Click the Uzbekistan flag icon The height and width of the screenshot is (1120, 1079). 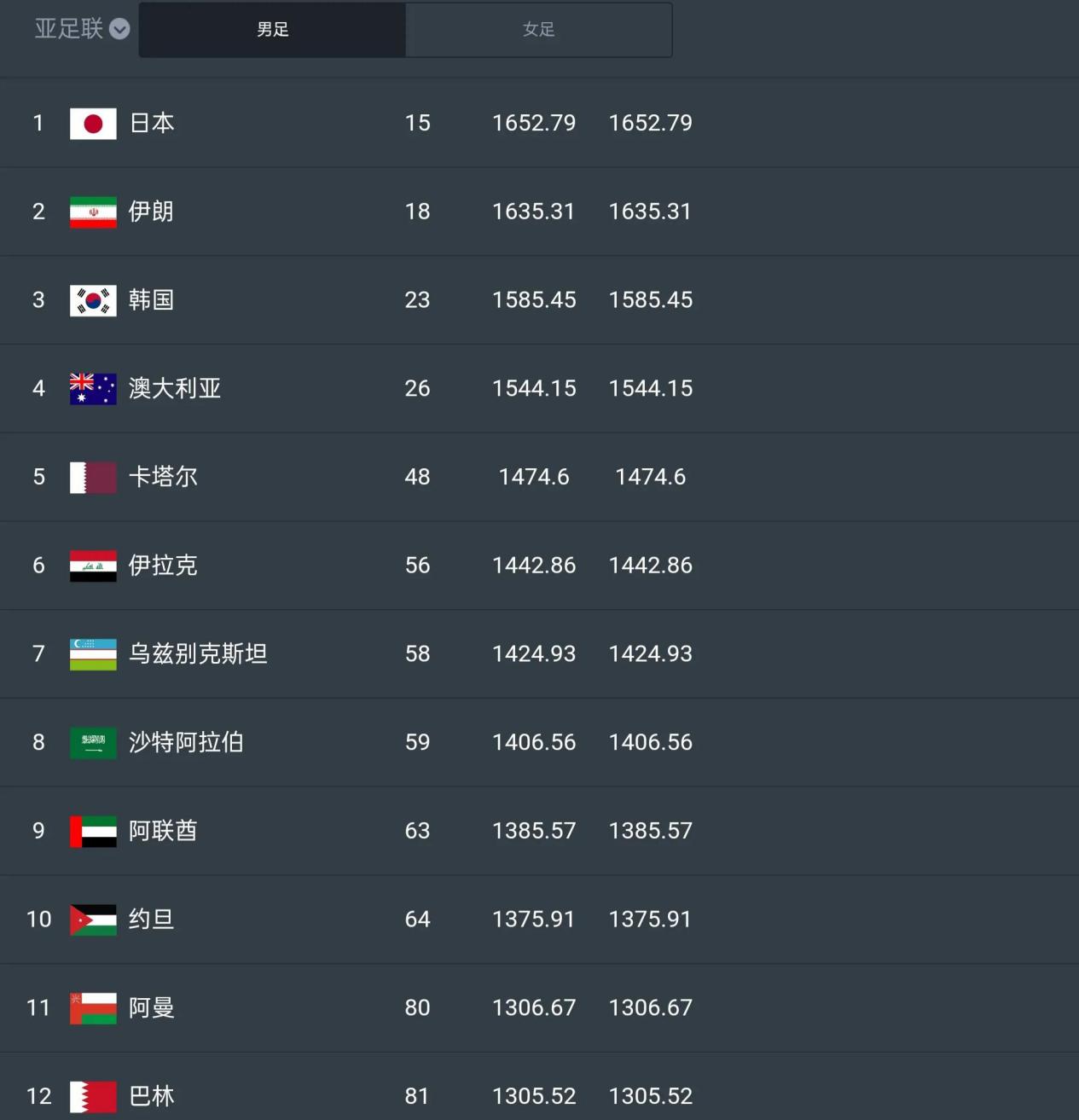tap(93, 654)
